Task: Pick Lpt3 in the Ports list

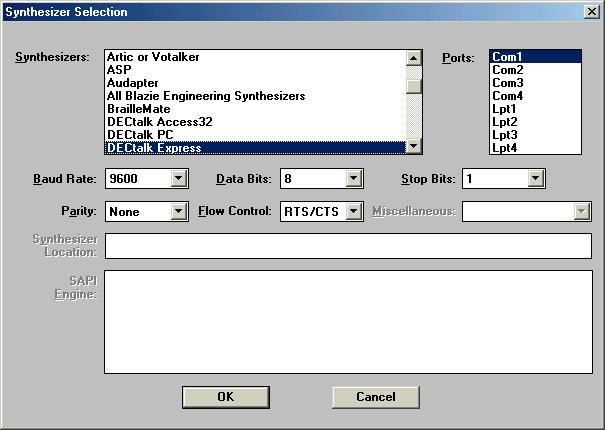Action: click(x=535, y=135)
